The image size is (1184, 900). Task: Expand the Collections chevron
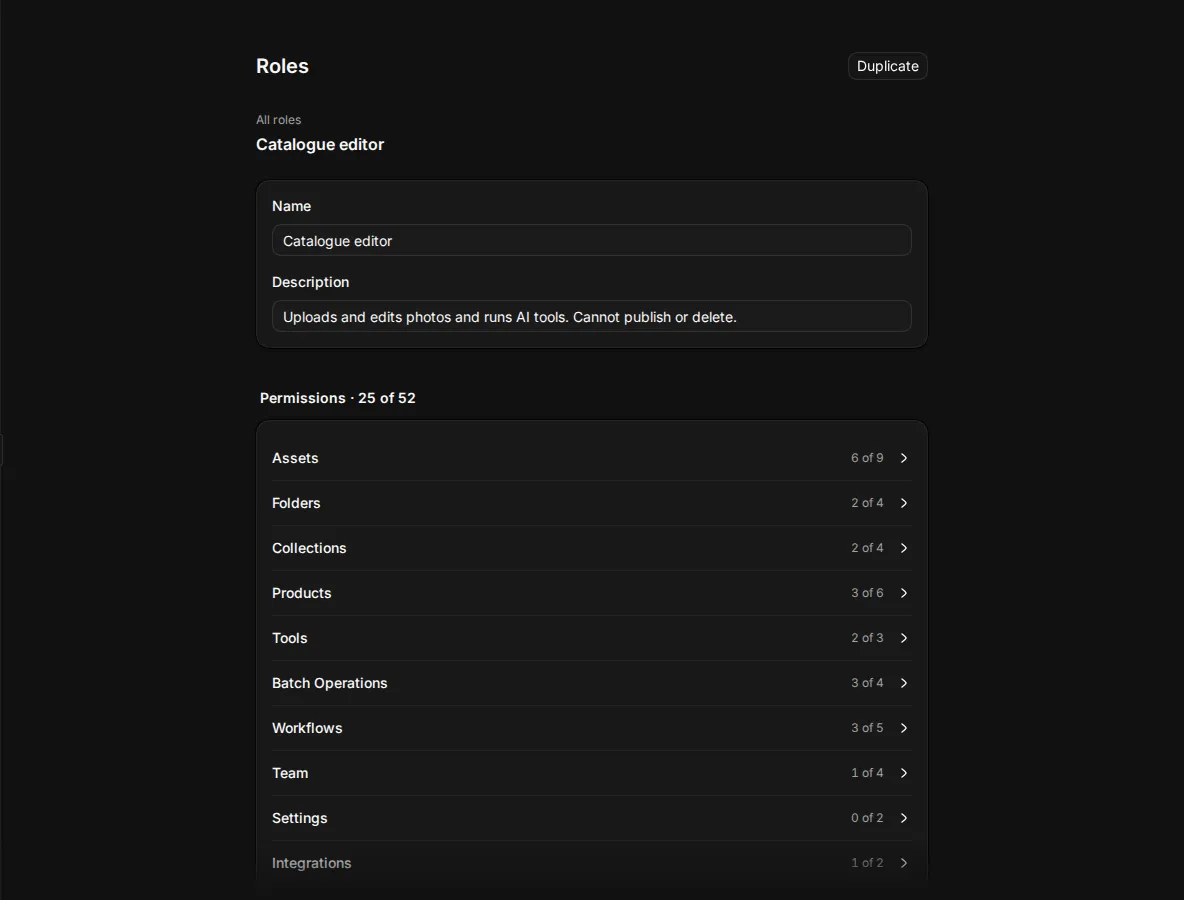click(904, 548)
